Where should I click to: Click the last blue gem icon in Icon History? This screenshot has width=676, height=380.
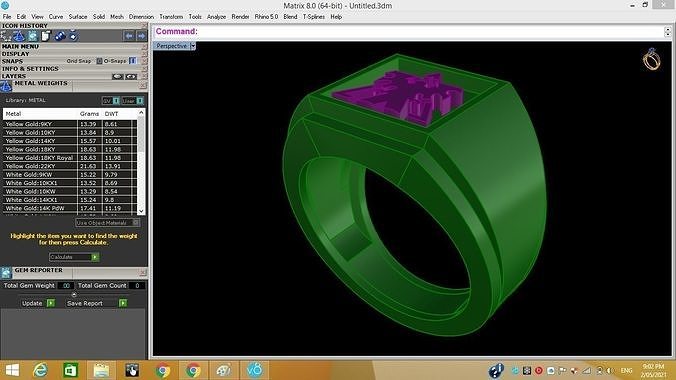click(73, 36)
